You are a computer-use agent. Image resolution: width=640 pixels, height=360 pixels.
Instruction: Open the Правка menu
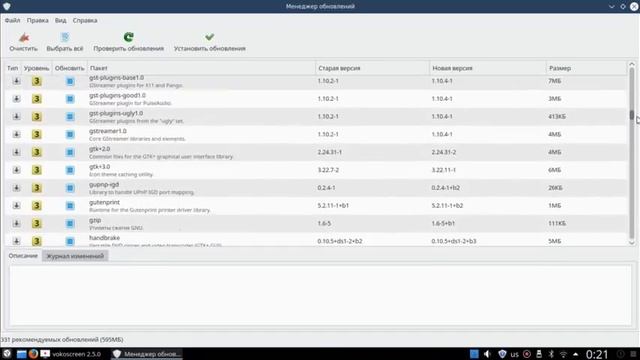tap(38, 20)
